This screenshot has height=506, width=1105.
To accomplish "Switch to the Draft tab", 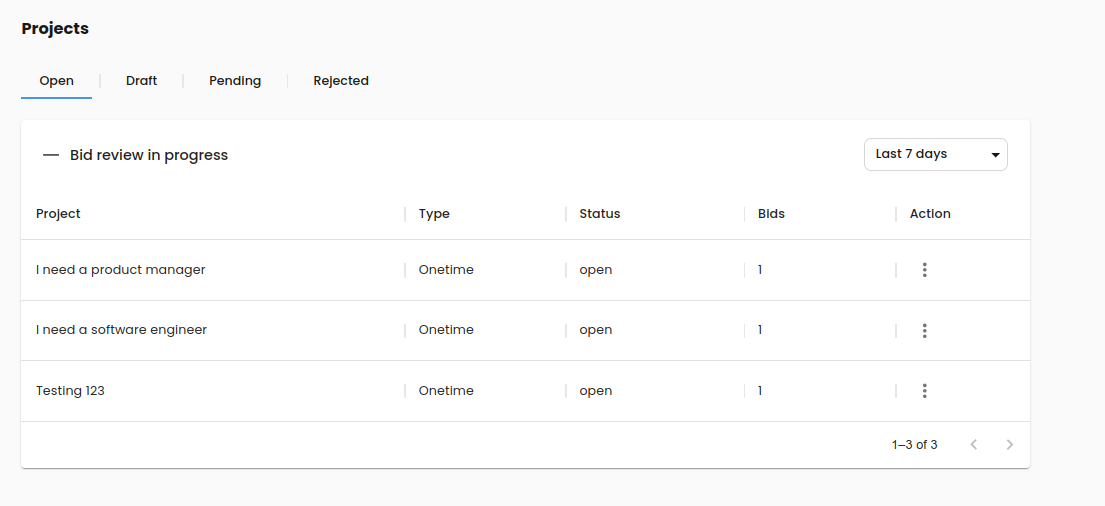I will [x=141, y=81].
